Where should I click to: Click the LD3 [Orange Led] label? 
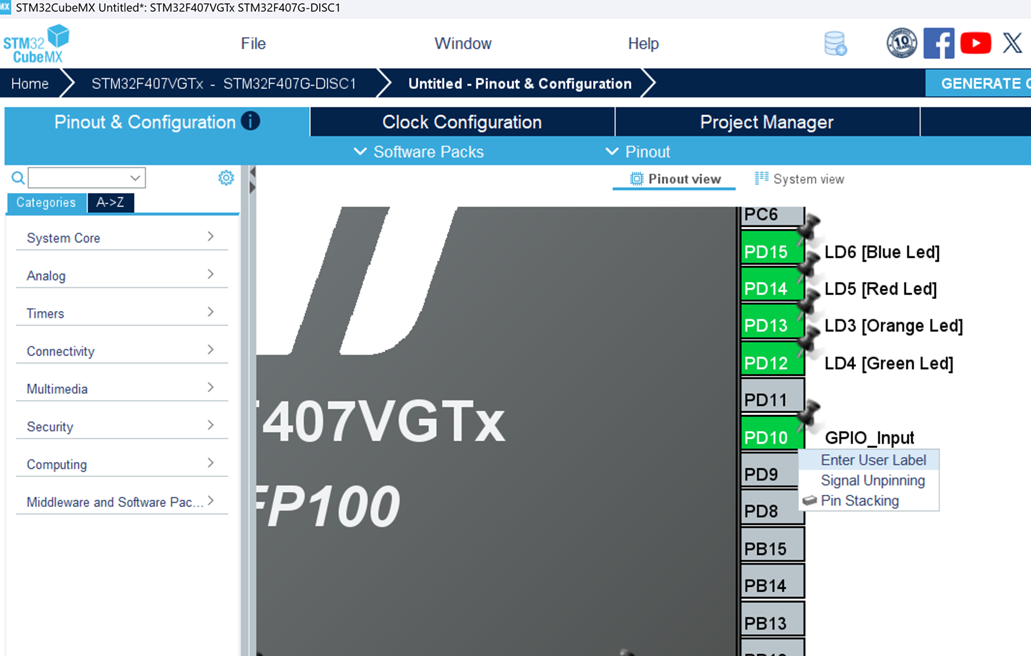click(x=894, y=325)
